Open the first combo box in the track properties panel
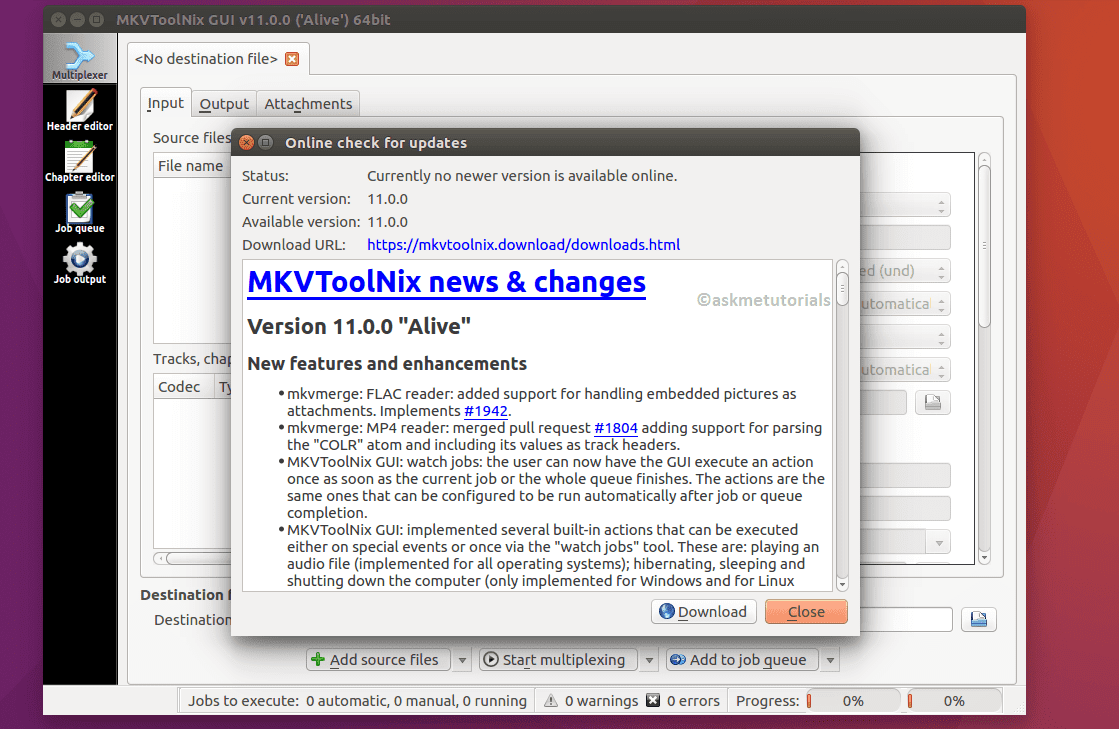 [x=905, y=205]
